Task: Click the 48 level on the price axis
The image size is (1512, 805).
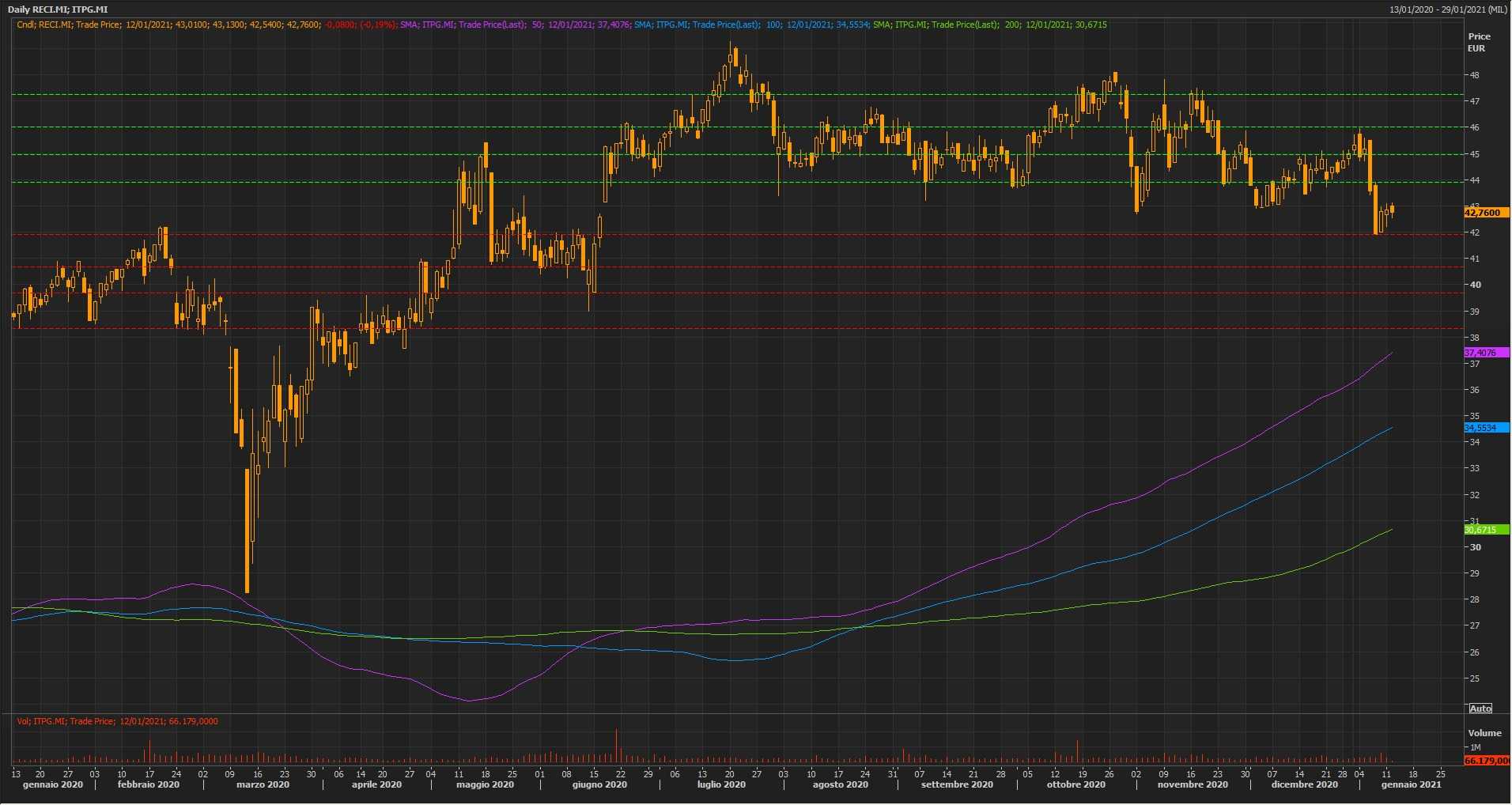Action: click(x=1475, y=75)
